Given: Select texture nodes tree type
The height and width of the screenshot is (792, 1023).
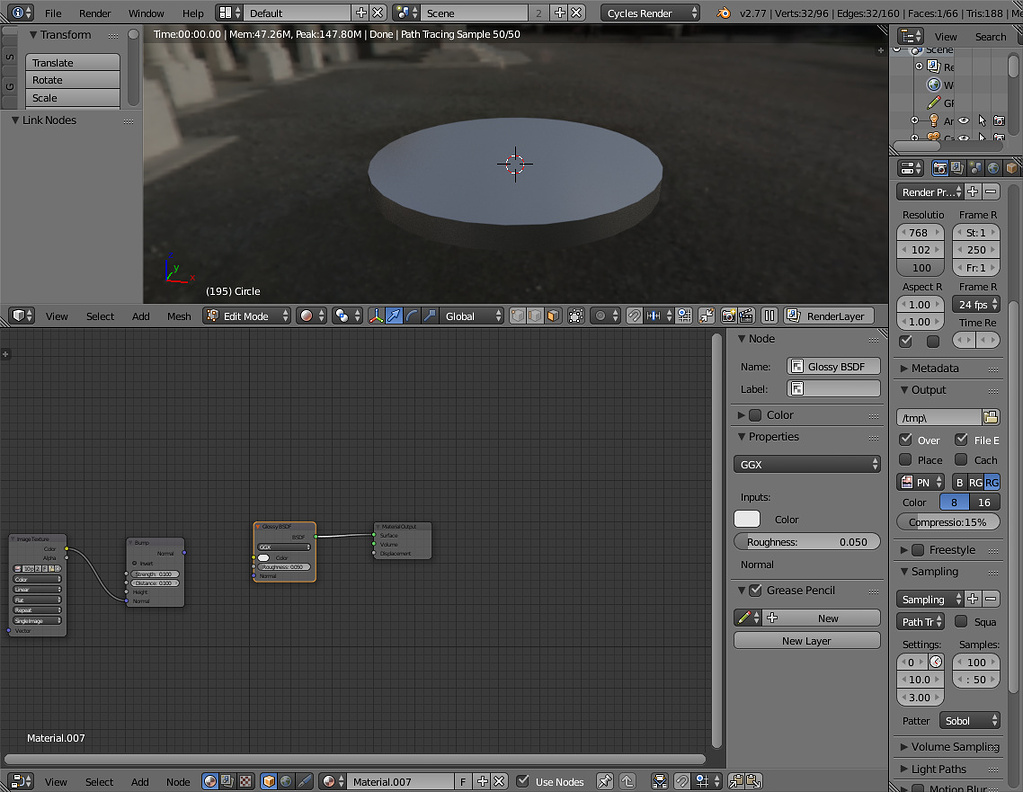Looking at the screenshot, I should pyautogui.click(x=245, y=781).
